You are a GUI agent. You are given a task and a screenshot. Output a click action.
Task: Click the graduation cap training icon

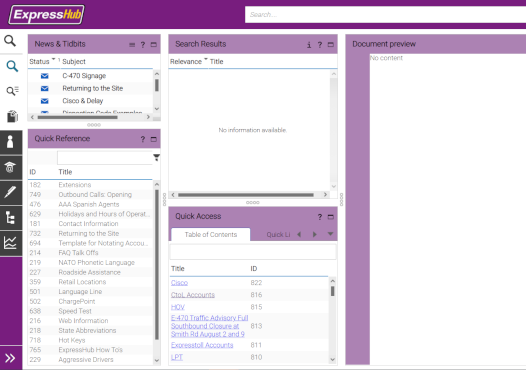[11, 167]
